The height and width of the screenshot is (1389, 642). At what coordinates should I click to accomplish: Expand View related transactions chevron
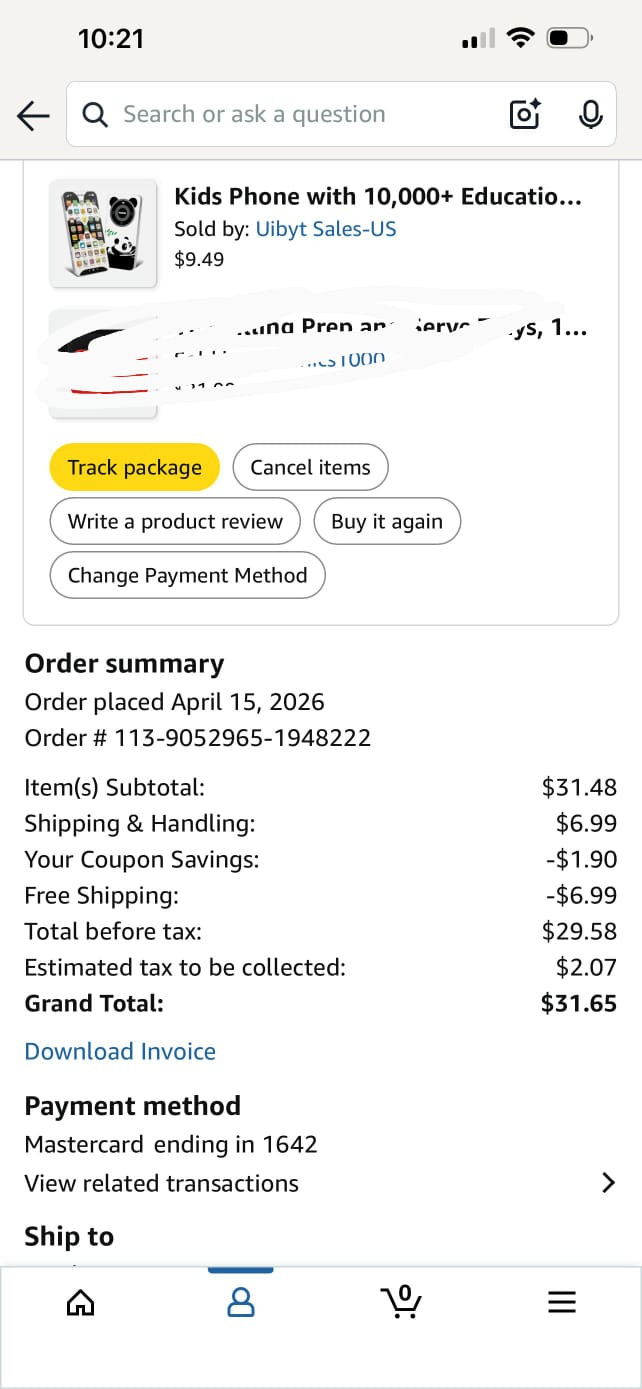608,1183
